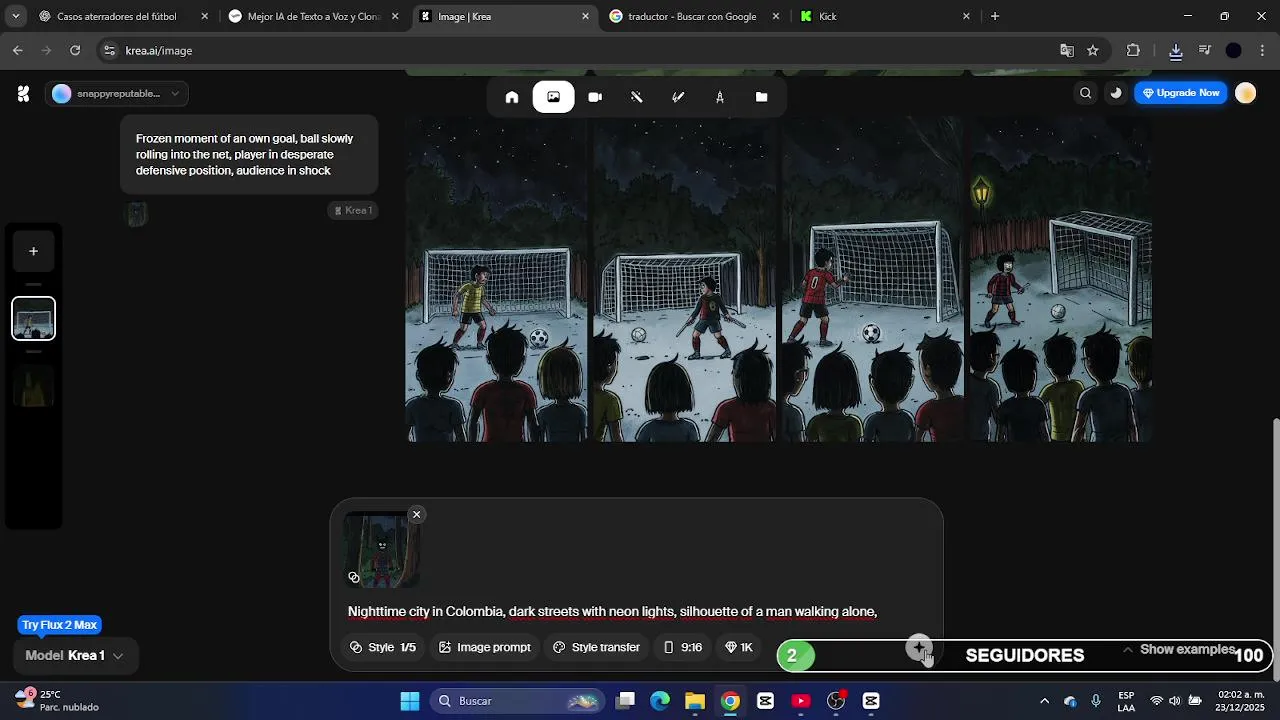Switch to traductor Google search tab
Screen dimensions: 1280x720
[692, 16]
